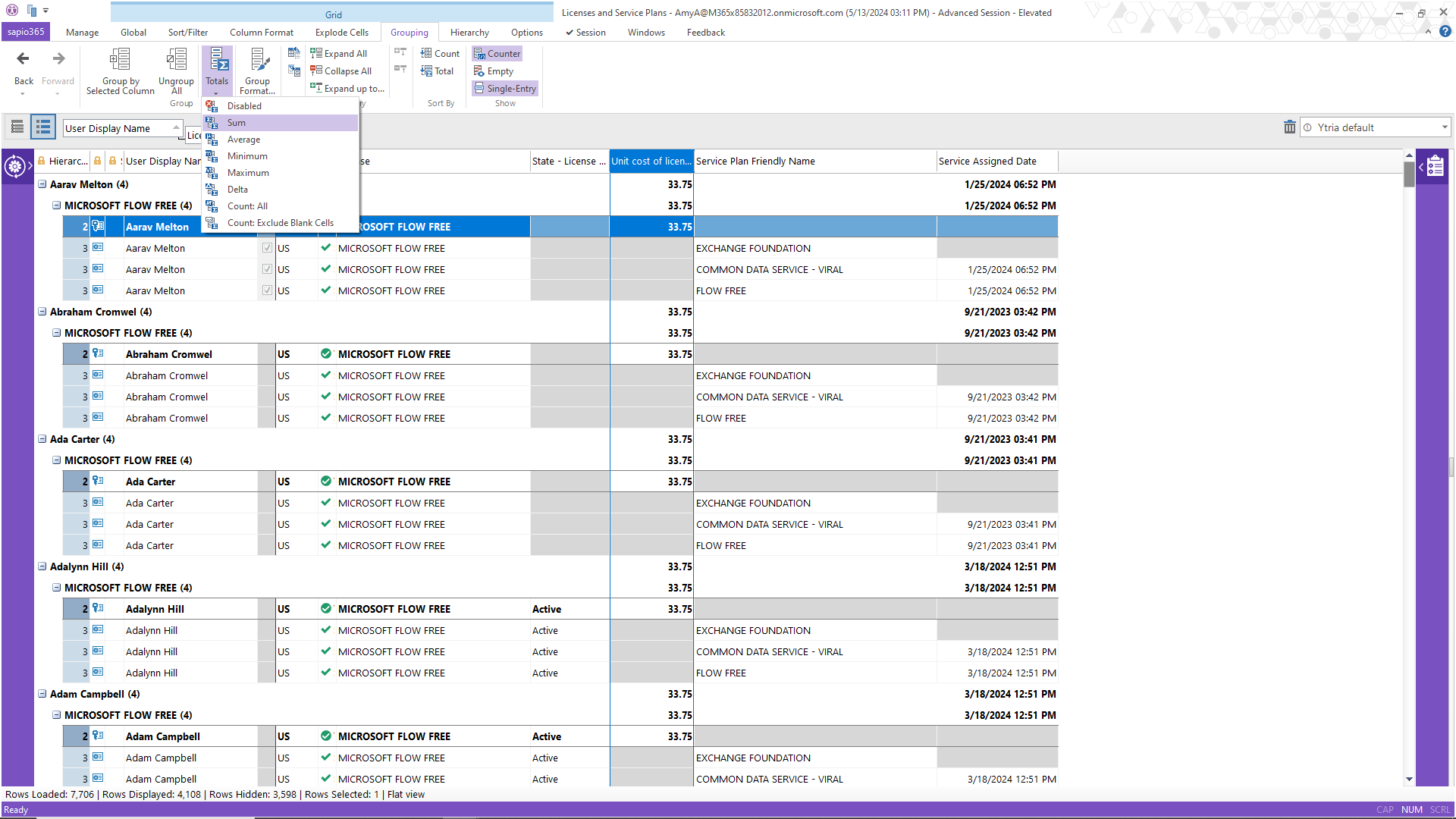Collapse the Adam Campbell (4) group
The height and width of the screenshot is (819, 1456).
(42, 694)
